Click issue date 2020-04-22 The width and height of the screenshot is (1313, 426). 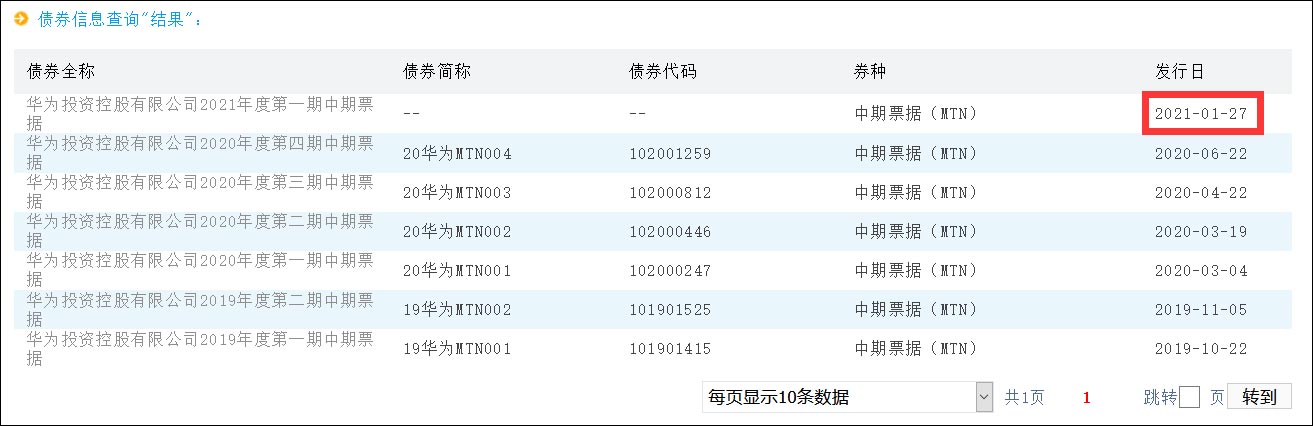click(1201, 192)
